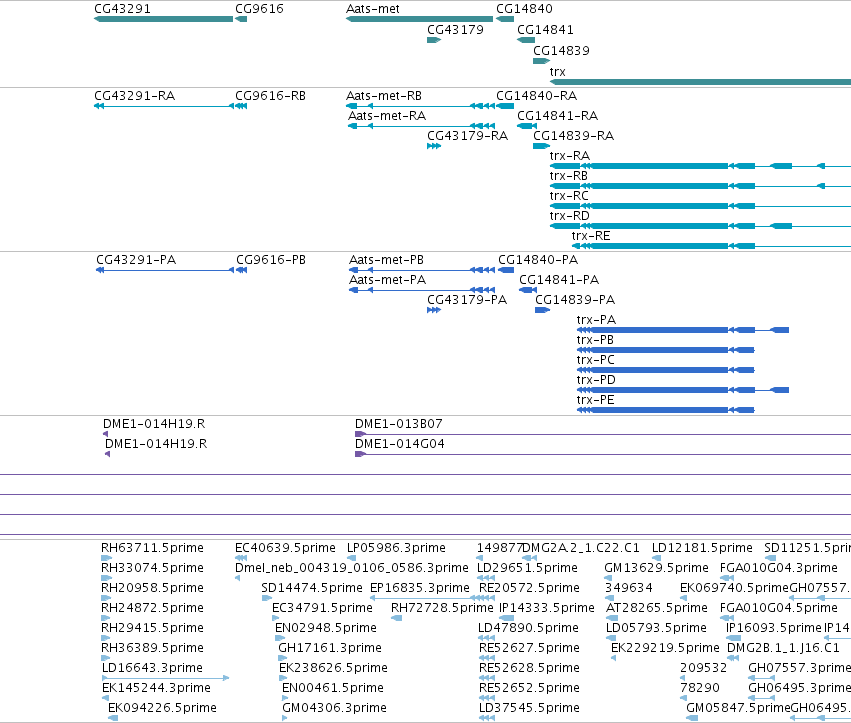The height and width of the screenshot is (723, 851).
Task: Click the trx-RD transcript label
Action: [x=569, y=217]
